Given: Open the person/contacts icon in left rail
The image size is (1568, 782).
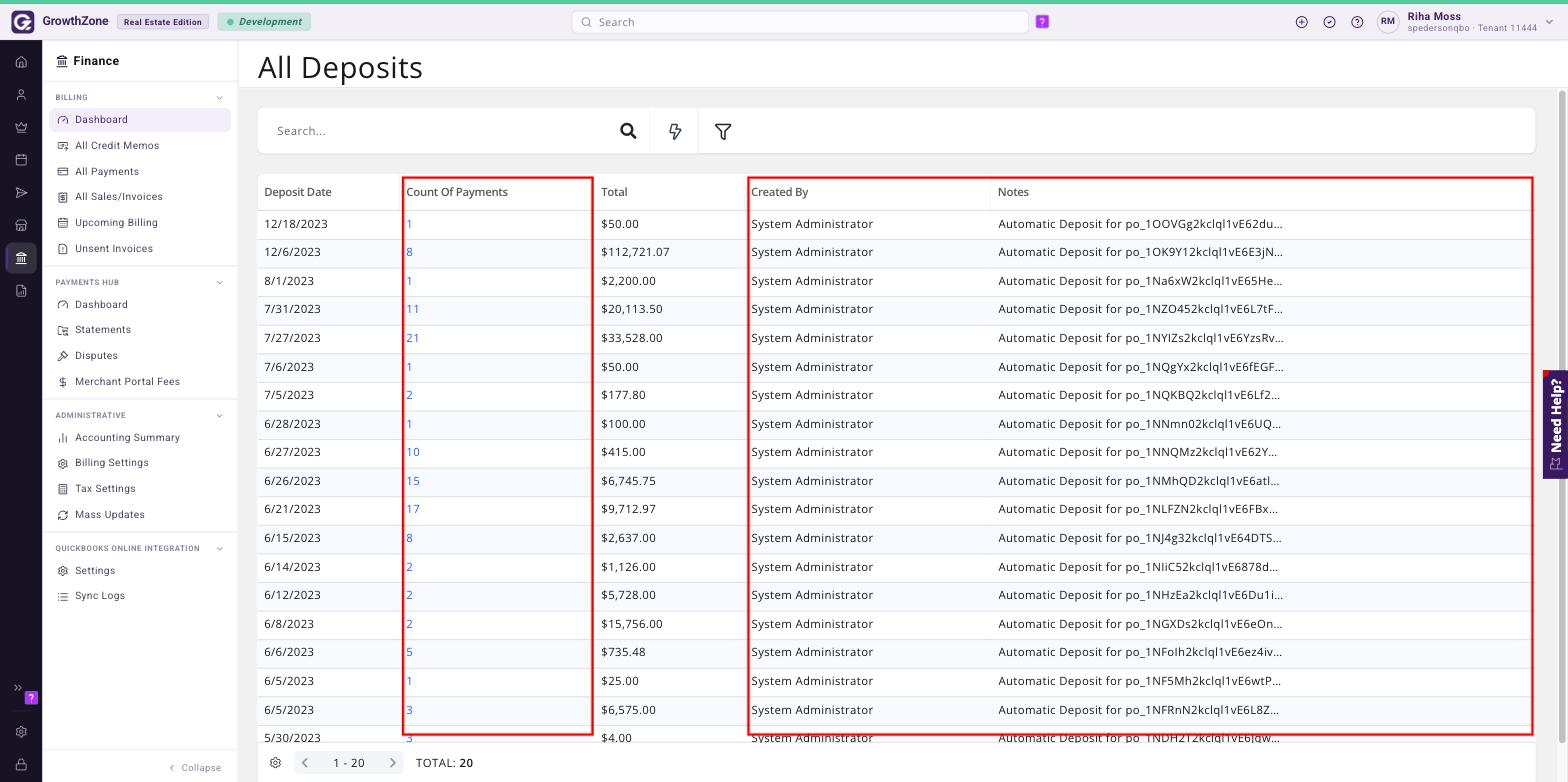Looking at the screenshot, I should pyautogui.click(x=21, y=95).
